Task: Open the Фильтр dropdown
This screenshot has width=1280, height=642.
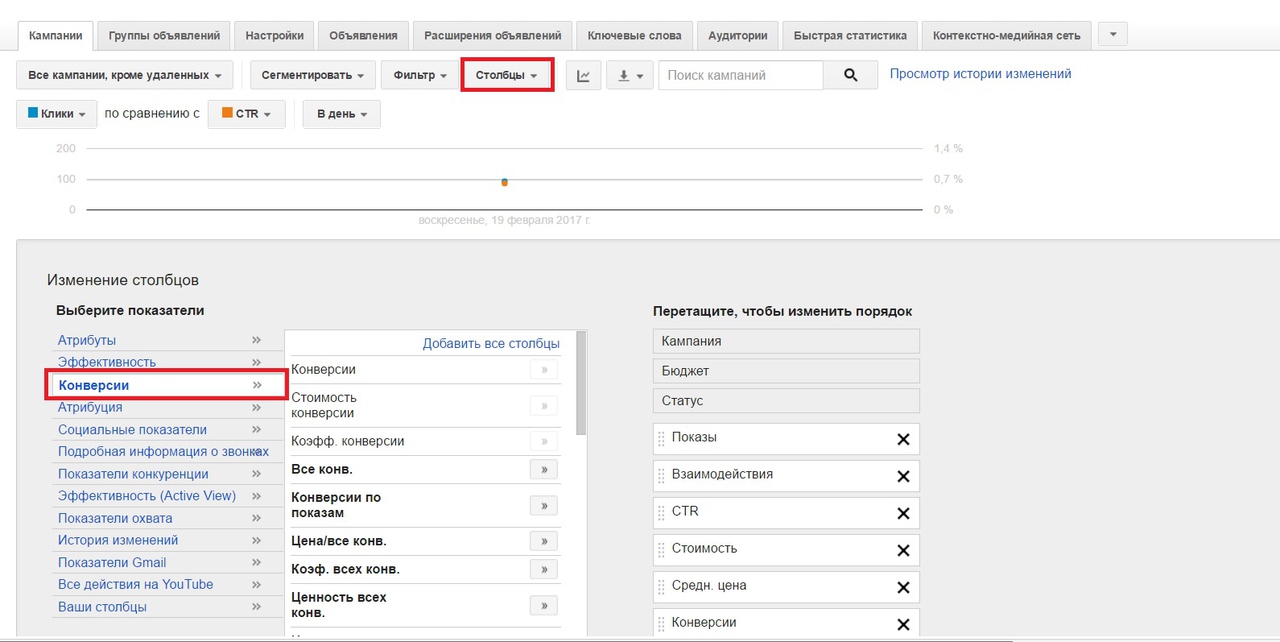Action: 420,75
